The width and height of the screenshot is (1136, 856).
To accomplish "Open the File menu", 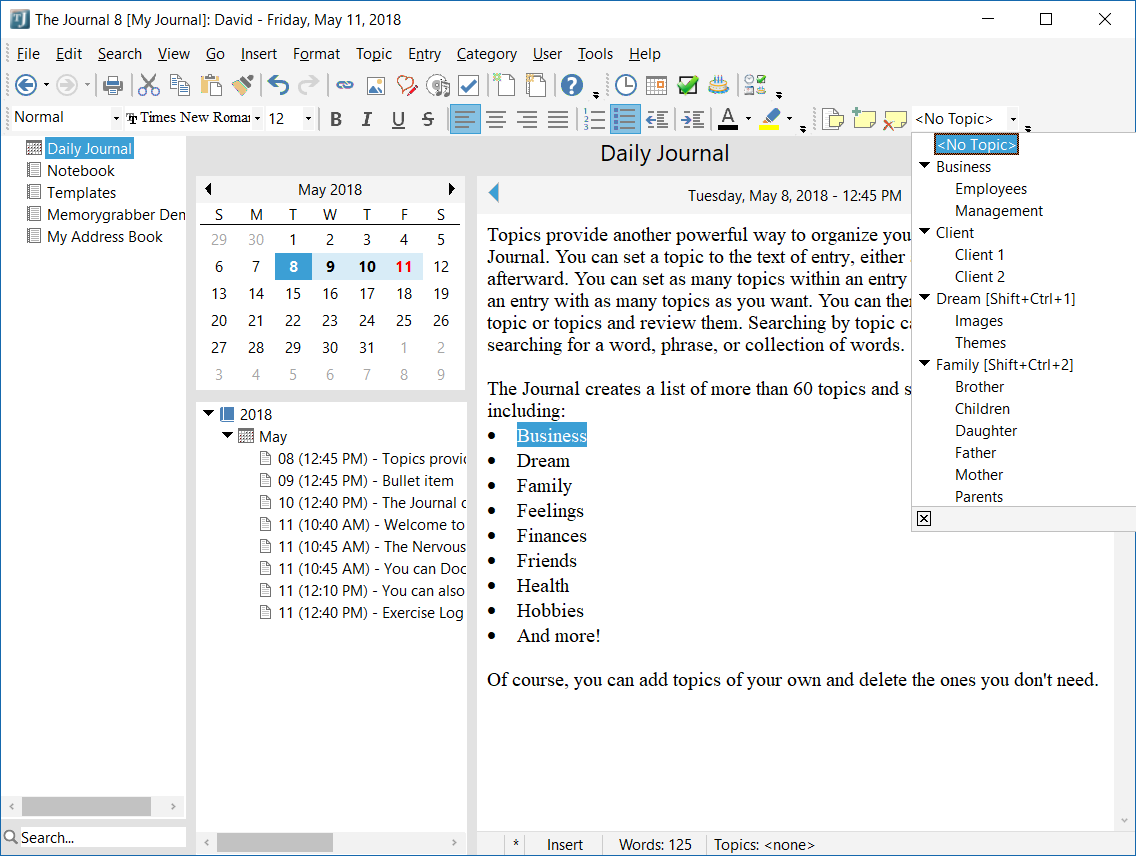I will 28,54.
